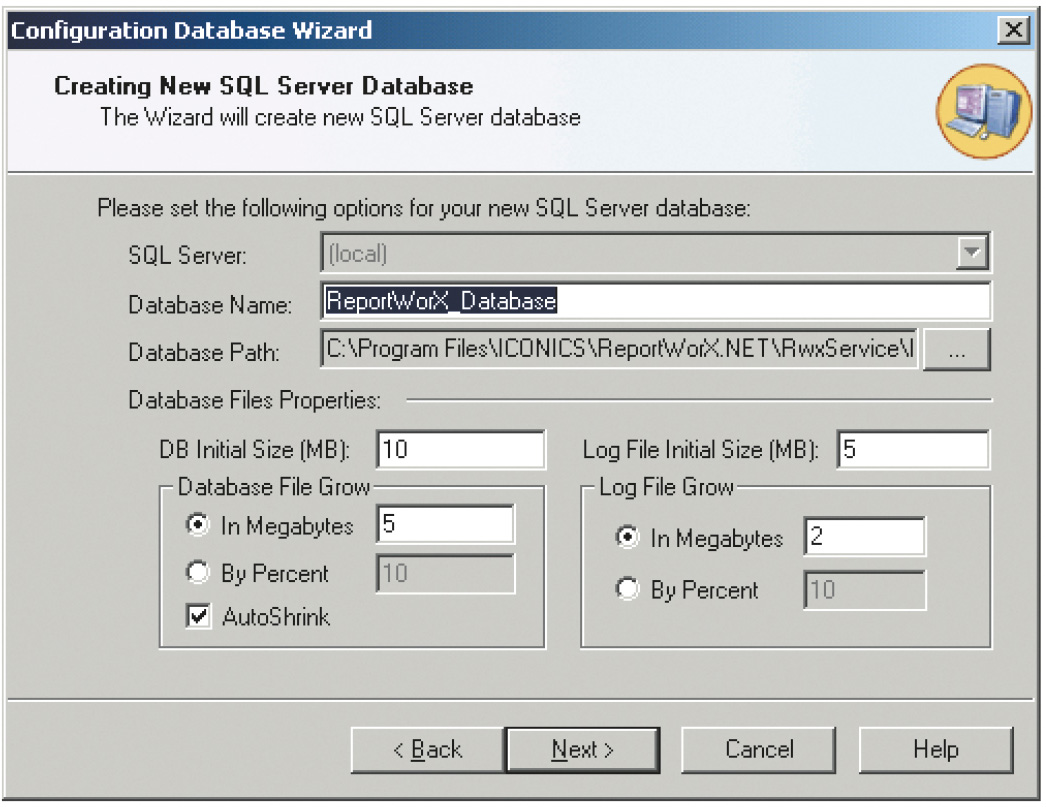Select By Percent under Log File Grow
Screen dimensions: 1046x807
[626, 589]
